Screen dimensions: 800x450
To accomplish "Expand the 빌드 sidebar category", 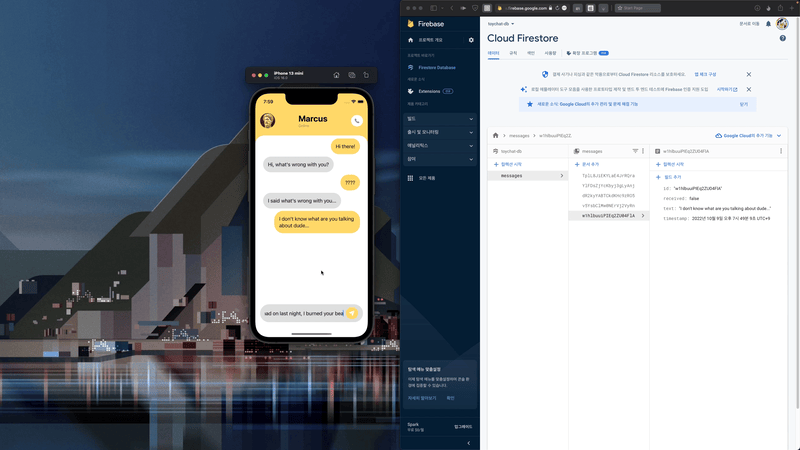I will coord(440,119).
